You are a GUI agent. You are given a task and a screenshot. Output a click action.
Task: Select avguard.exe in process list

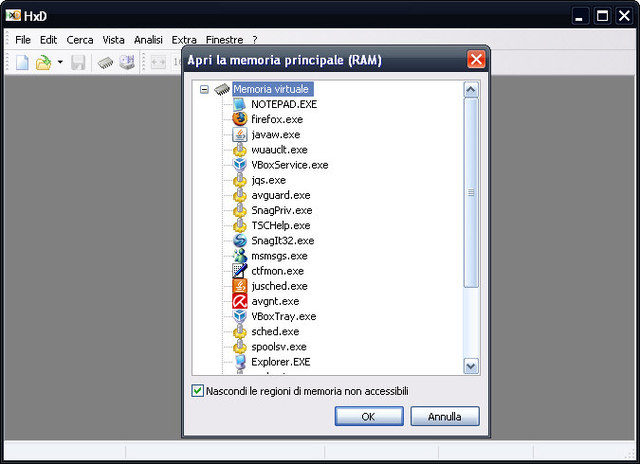pos(280,195)
